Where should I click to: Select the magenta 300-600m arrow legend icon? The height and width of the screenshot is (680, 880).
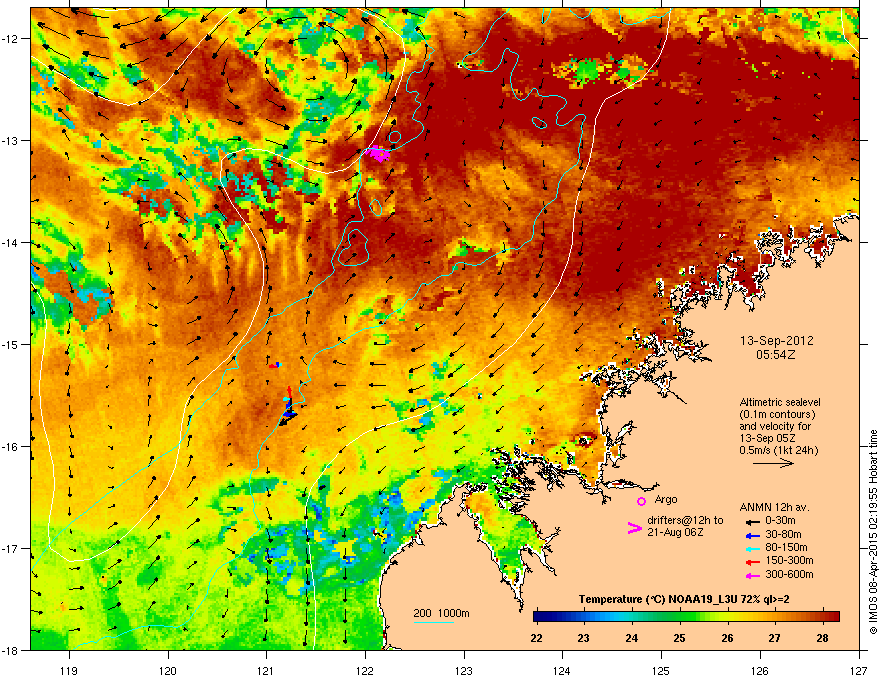coord(753,575)
